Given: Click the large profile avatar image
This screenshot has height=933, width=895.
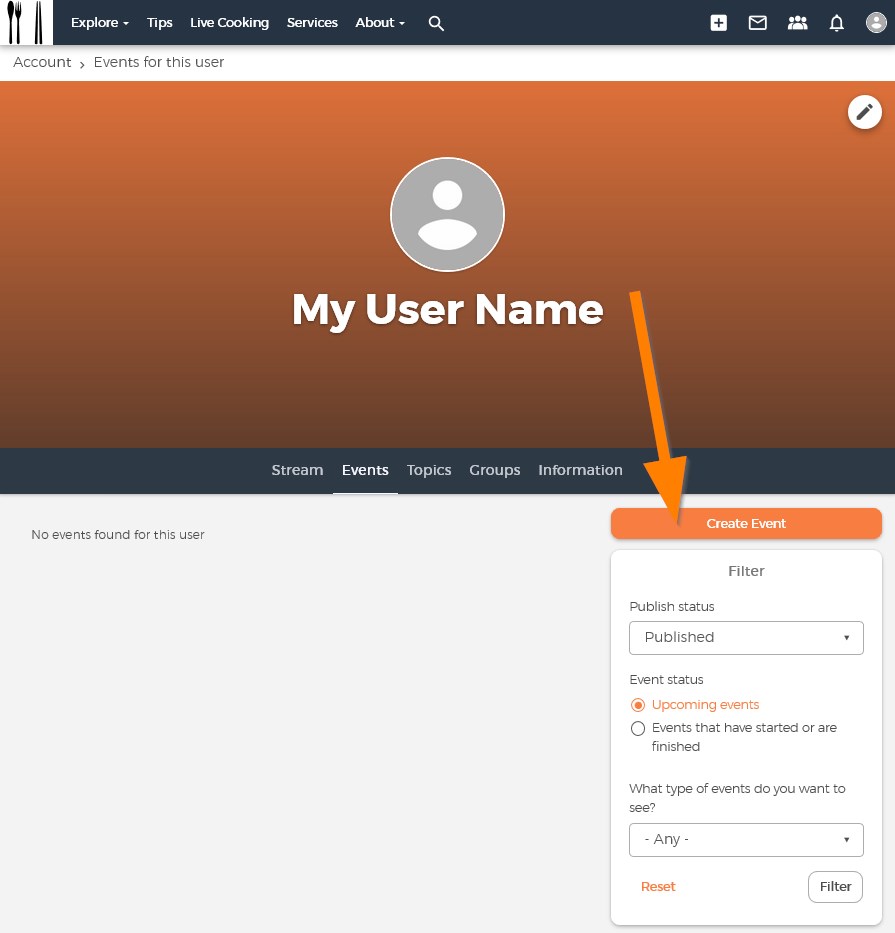Looking at the screenshot, I should pos(448,214).
